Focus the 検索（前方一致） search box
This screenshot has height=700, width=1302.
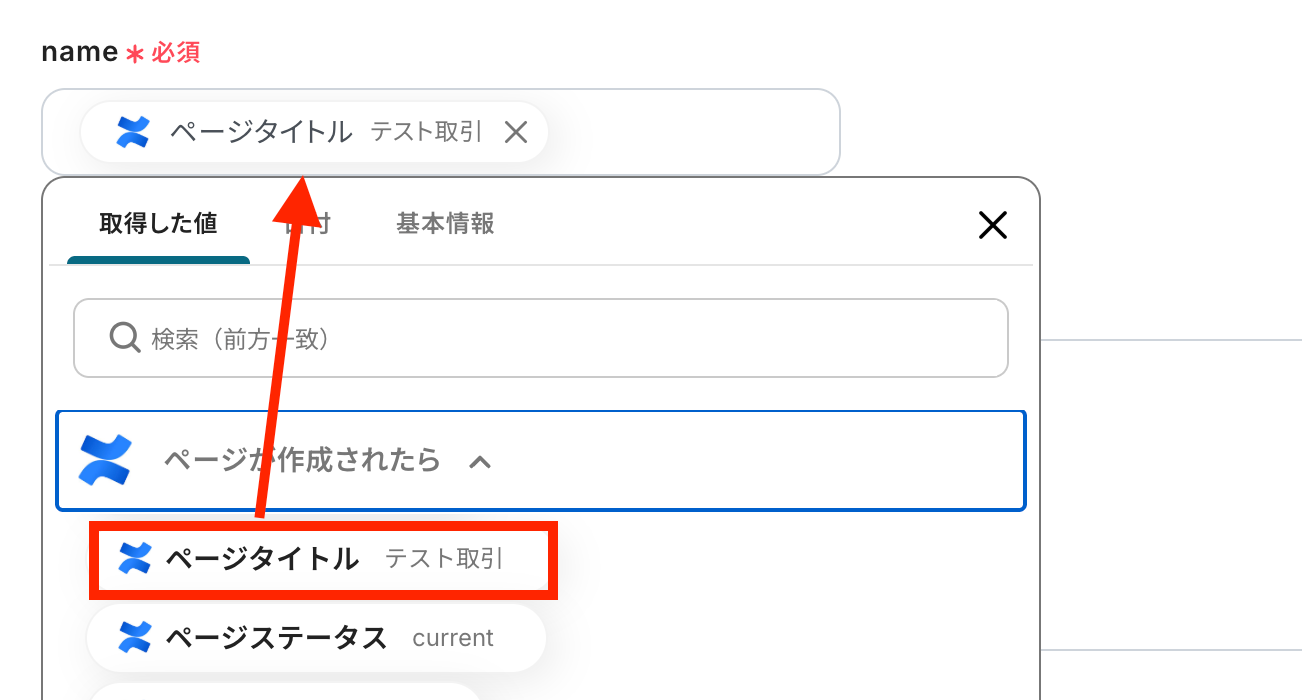[x=560, y=339]
